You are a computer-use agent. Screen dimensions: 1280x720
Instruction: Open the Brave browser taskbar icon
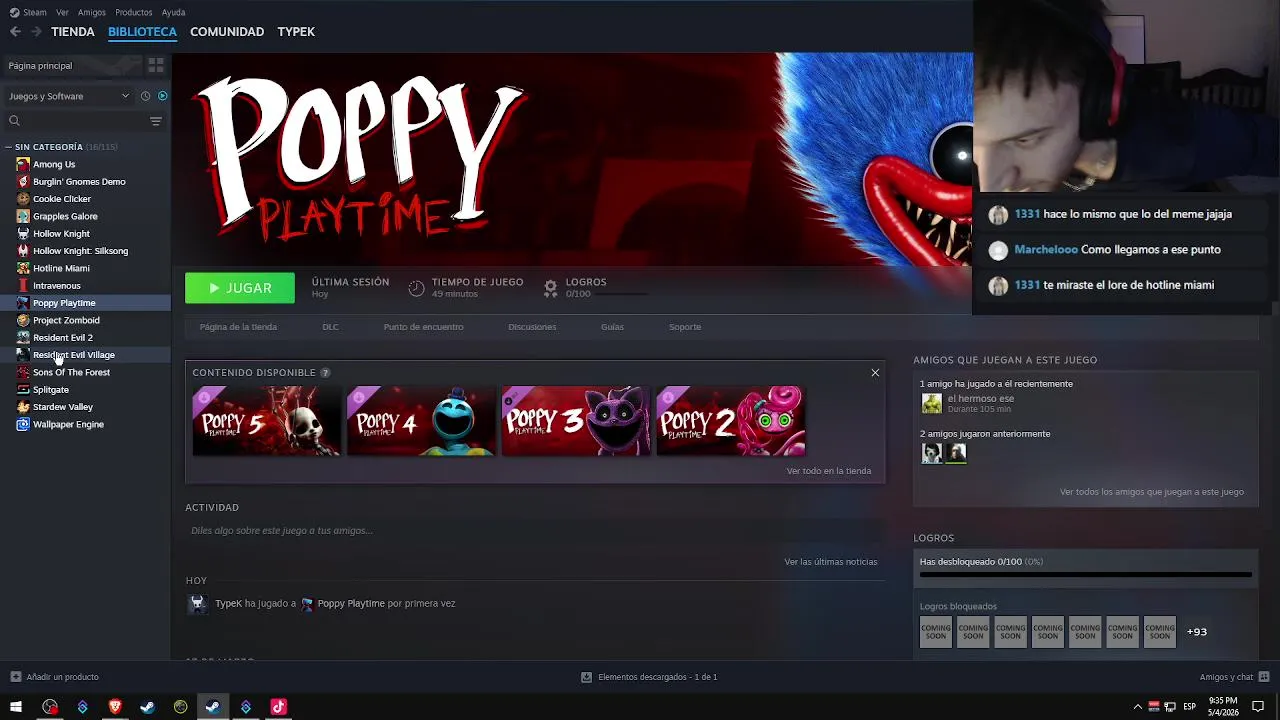pos(115,707)
